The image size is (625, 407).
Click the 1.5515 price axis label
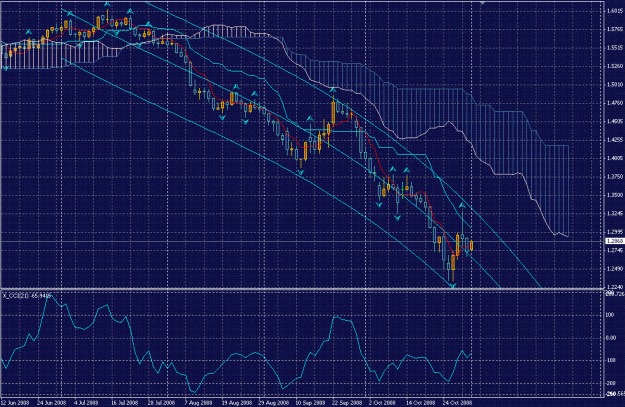coord(615,47)
